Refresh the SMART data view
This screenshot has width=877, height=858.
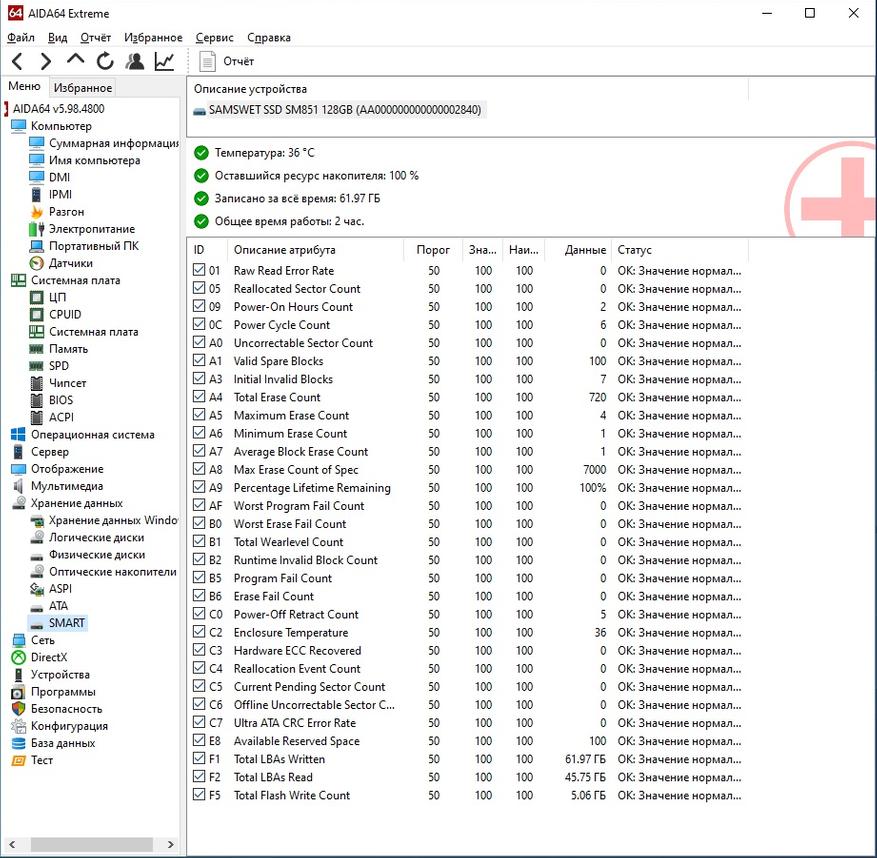(x=105, y=61)
